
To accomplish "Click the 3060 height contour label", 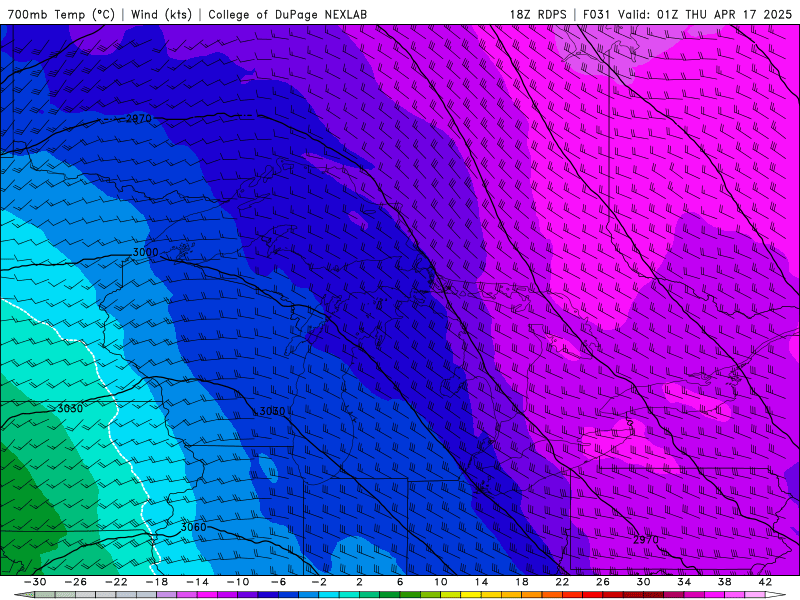I will point(193,527).
